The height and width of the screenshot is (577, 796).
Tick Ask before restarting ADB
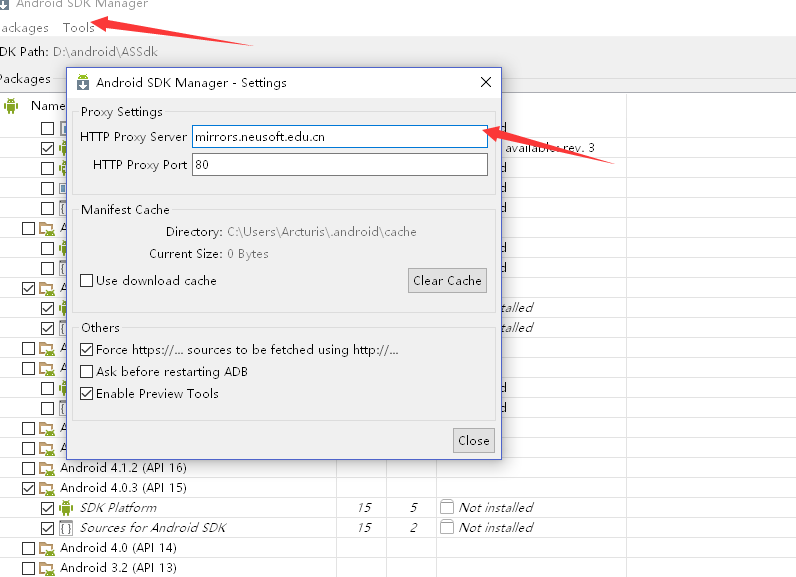[87, 372]
